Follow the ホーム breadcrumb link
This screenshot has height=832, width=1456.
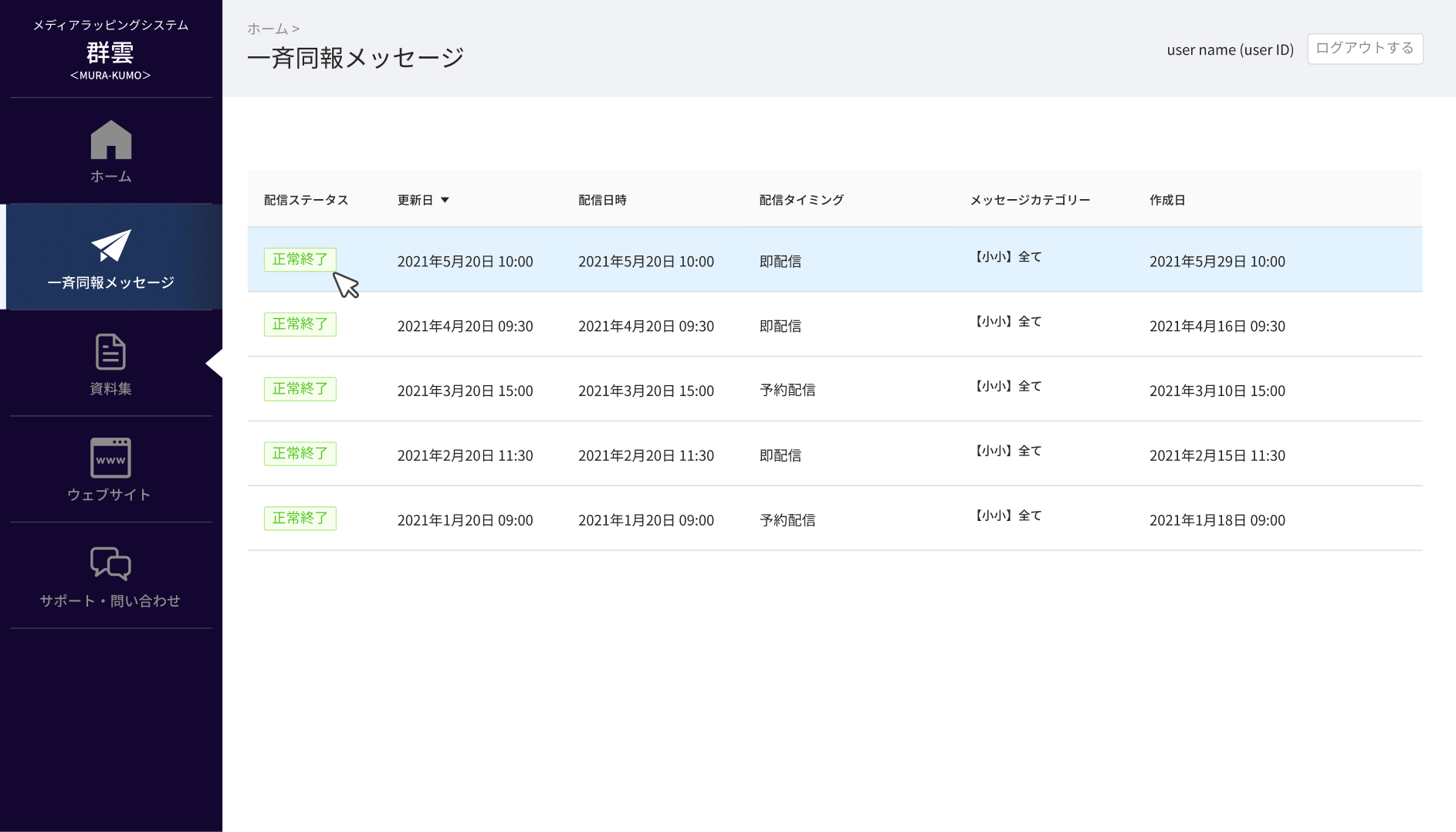(267, 29)
